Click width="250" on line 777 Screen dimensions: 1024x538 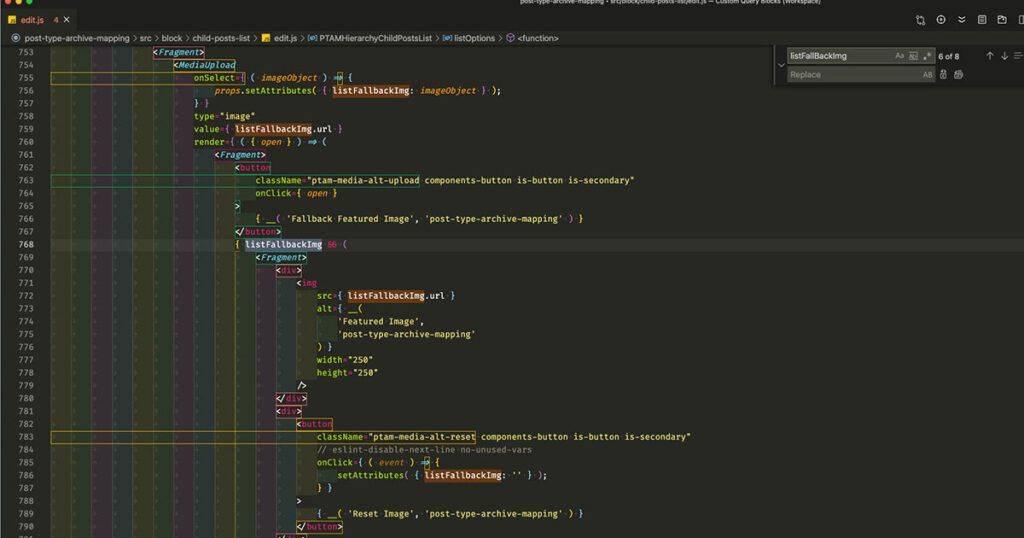tap(345, 360)
